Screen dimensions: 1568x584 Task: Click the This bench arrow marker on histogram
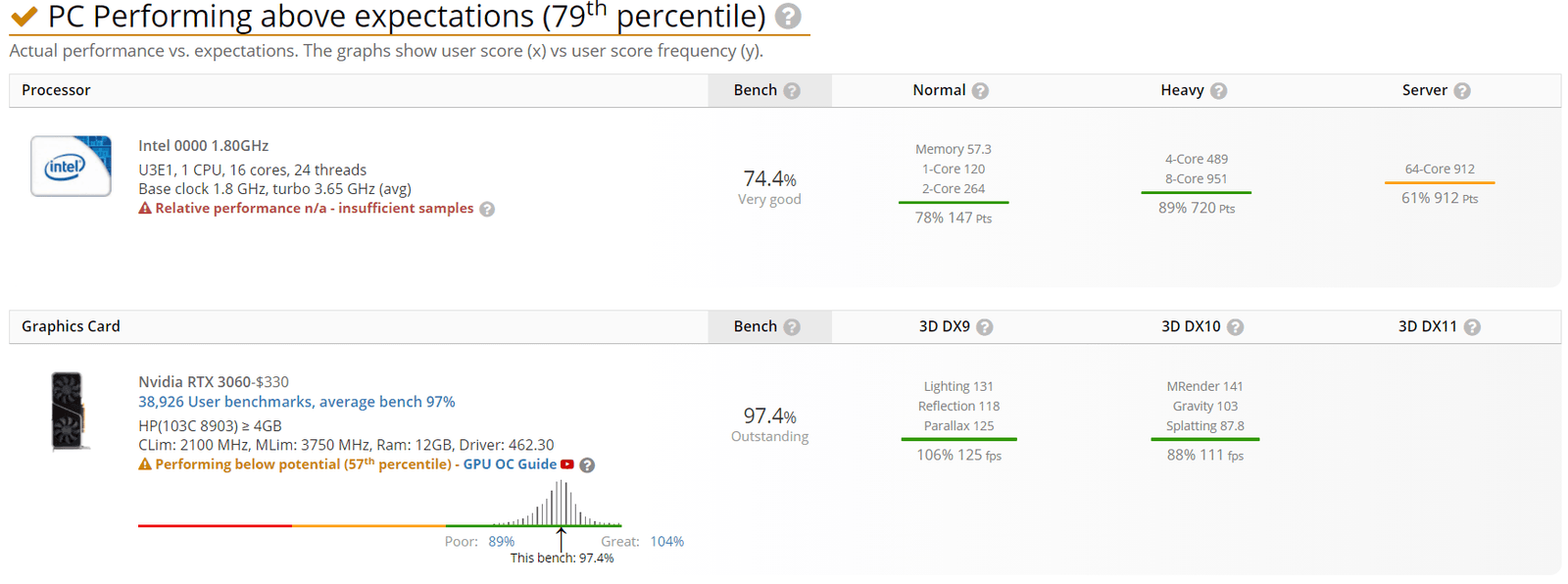tap(562, 537)
